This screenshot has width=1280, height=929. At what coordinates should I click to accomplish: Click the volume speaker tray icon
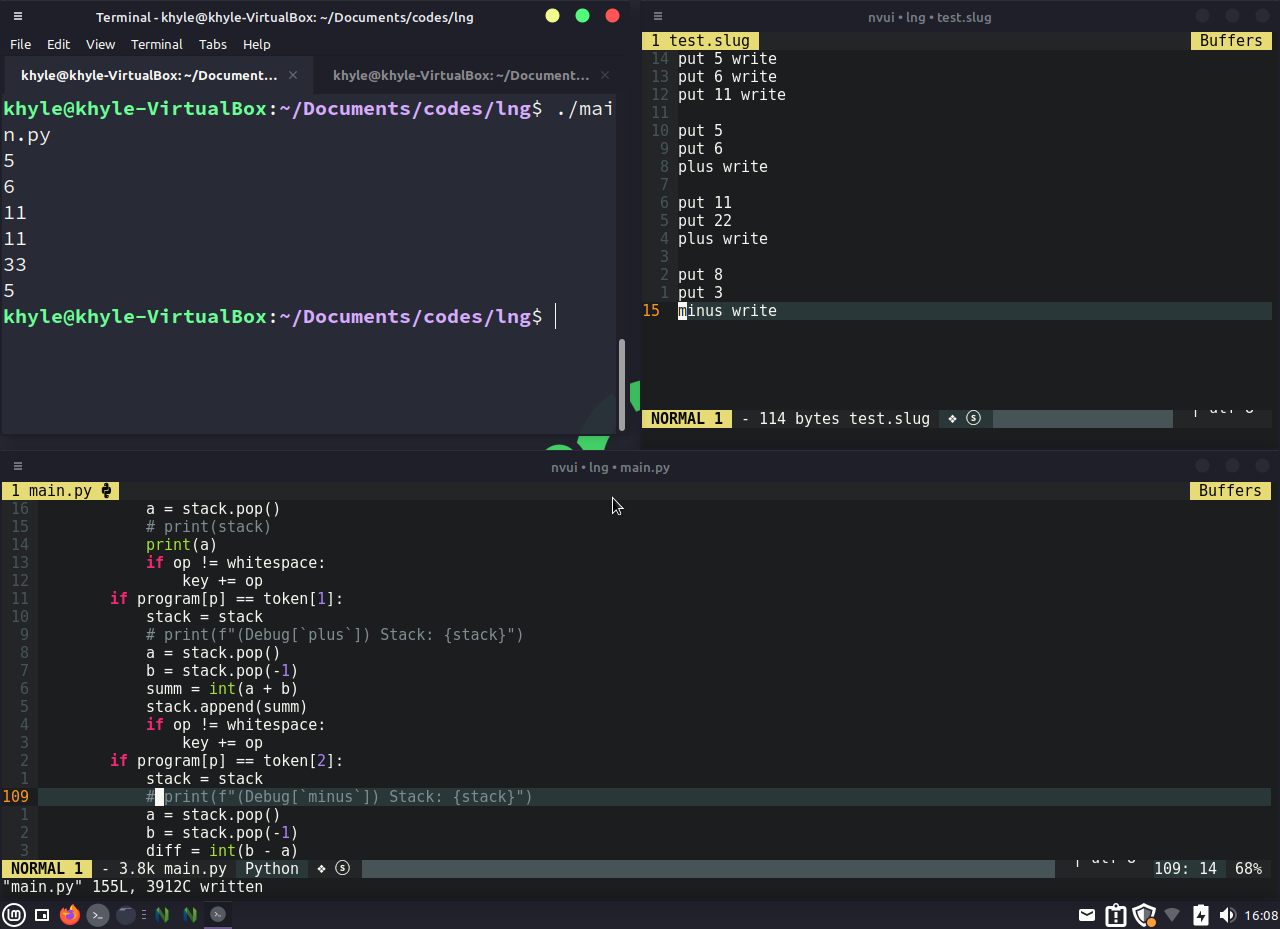[x=1228, y=914]
